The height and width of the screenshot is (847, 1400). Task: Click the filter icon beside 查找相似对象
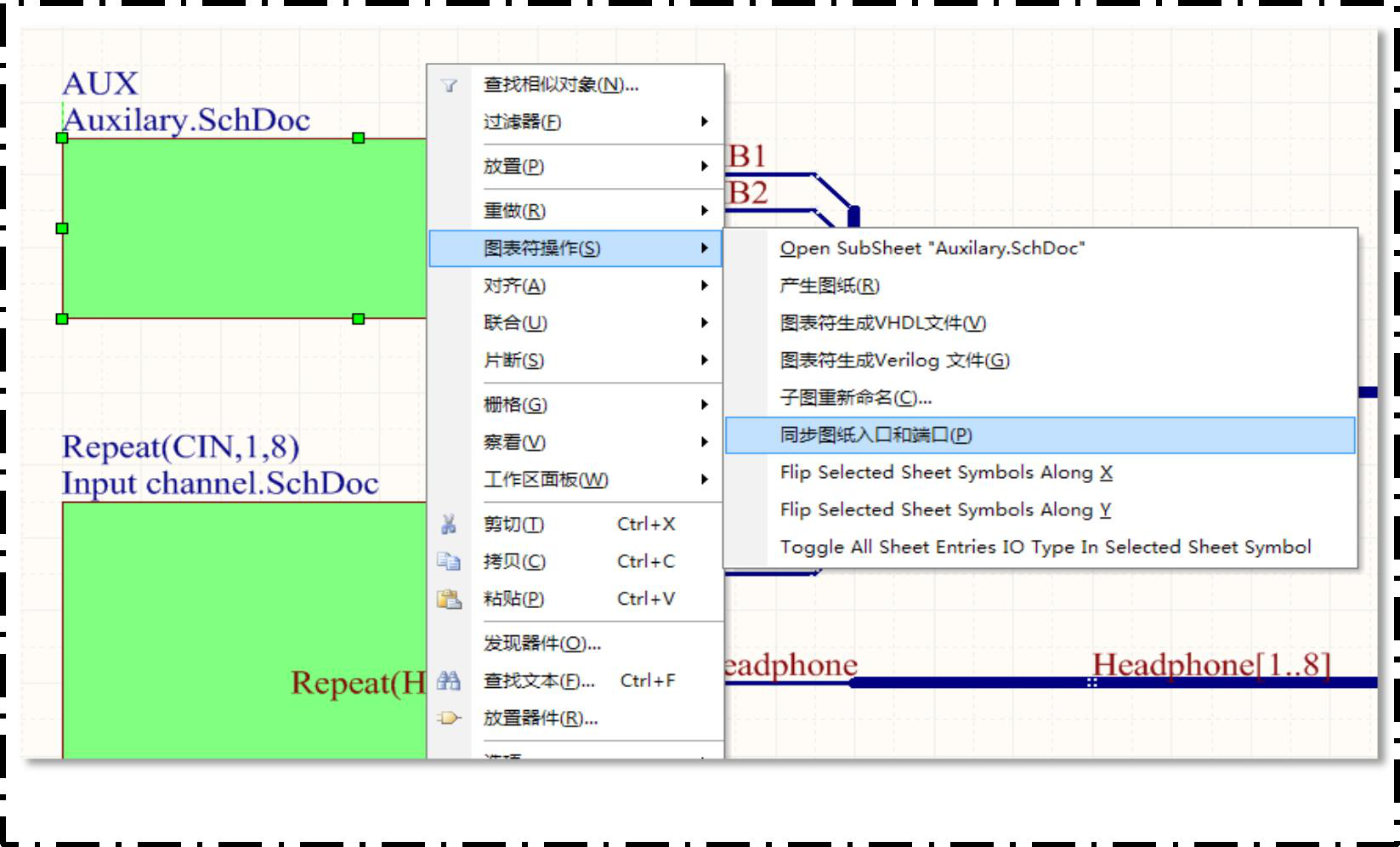coord(449,85)
